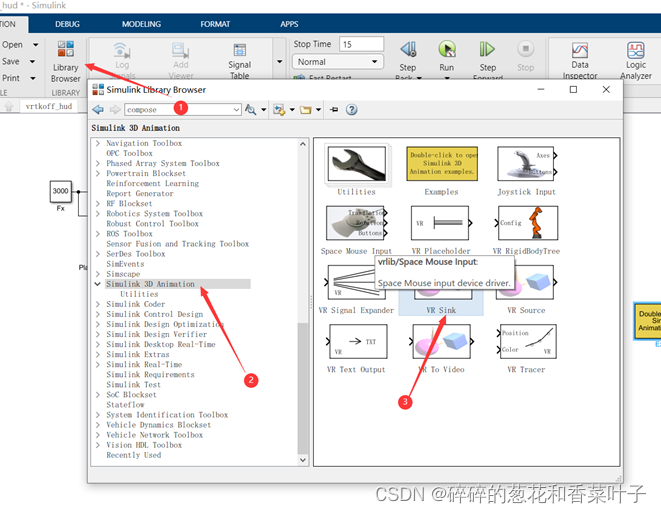
Task: Expand the Robotics System Toolbox node
Action: [98, 214]
